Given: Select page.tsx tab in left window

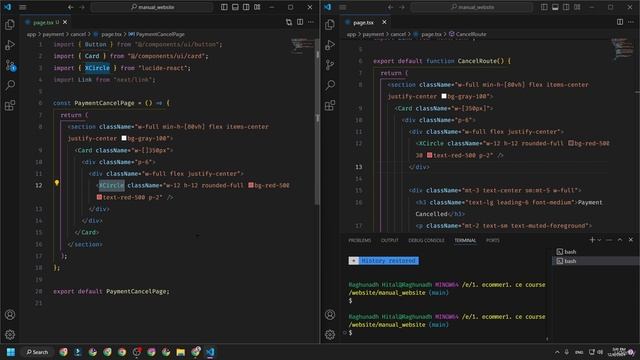Looking at the screenshot, I should click(46, 22).
